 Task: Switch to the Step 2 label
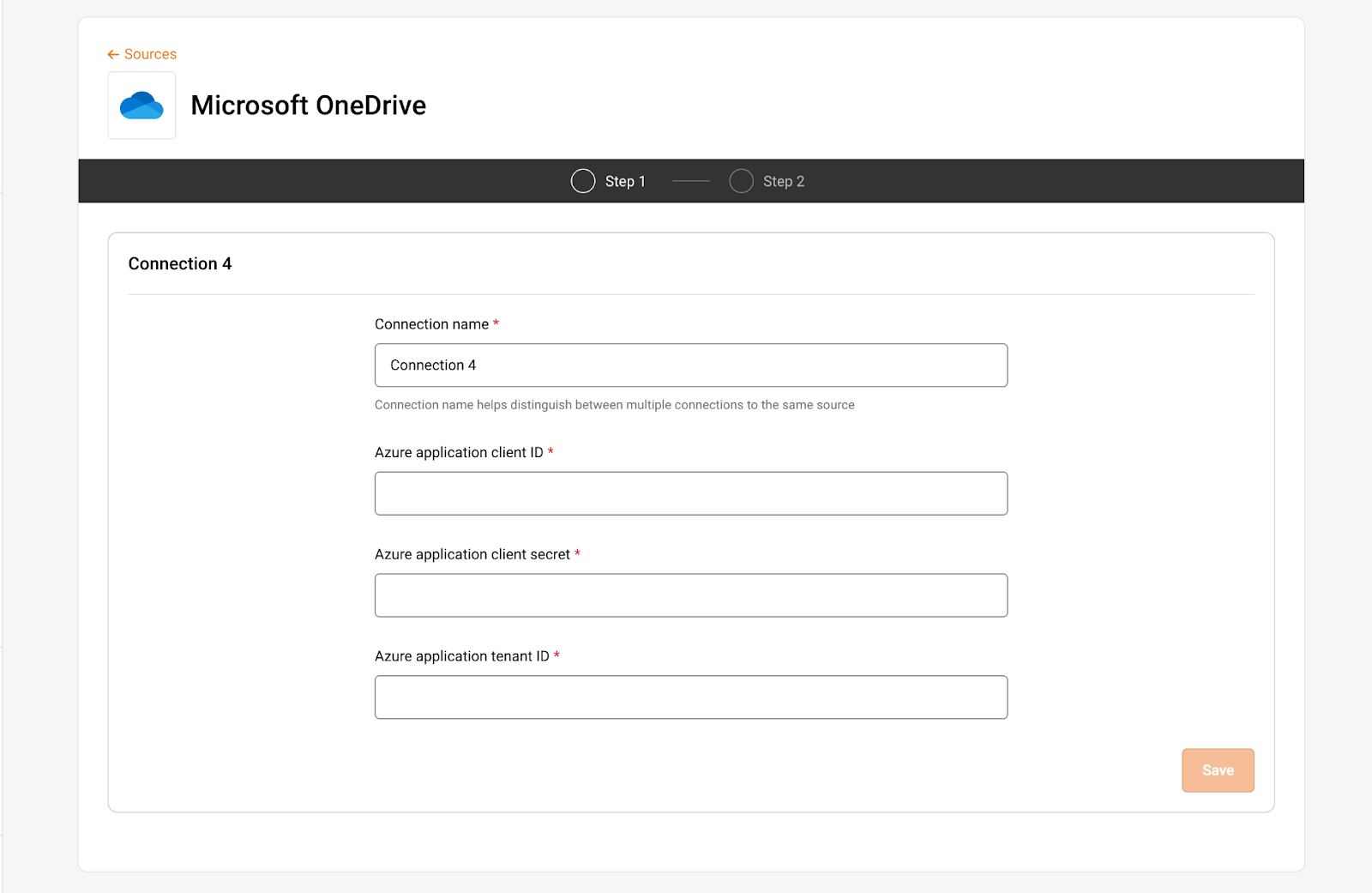[784, 181]
